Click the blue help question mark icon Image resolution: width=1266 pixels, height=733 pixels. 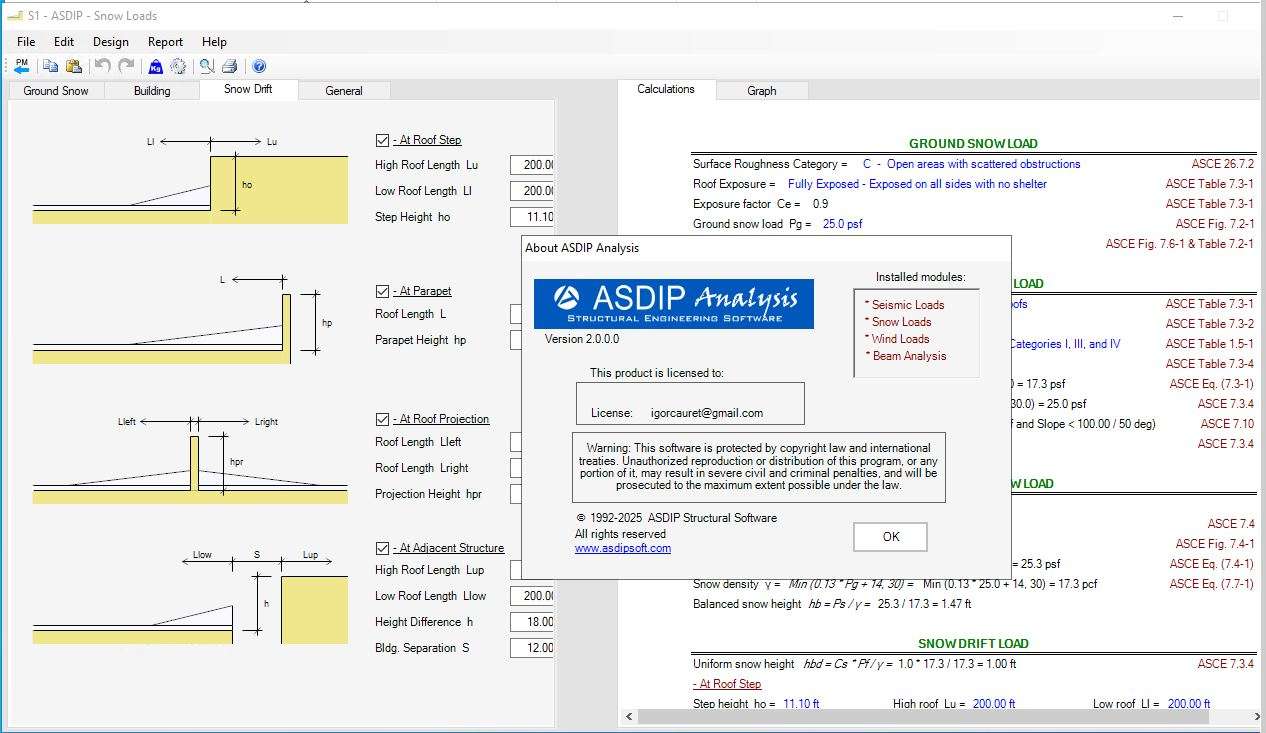[259, 66]
